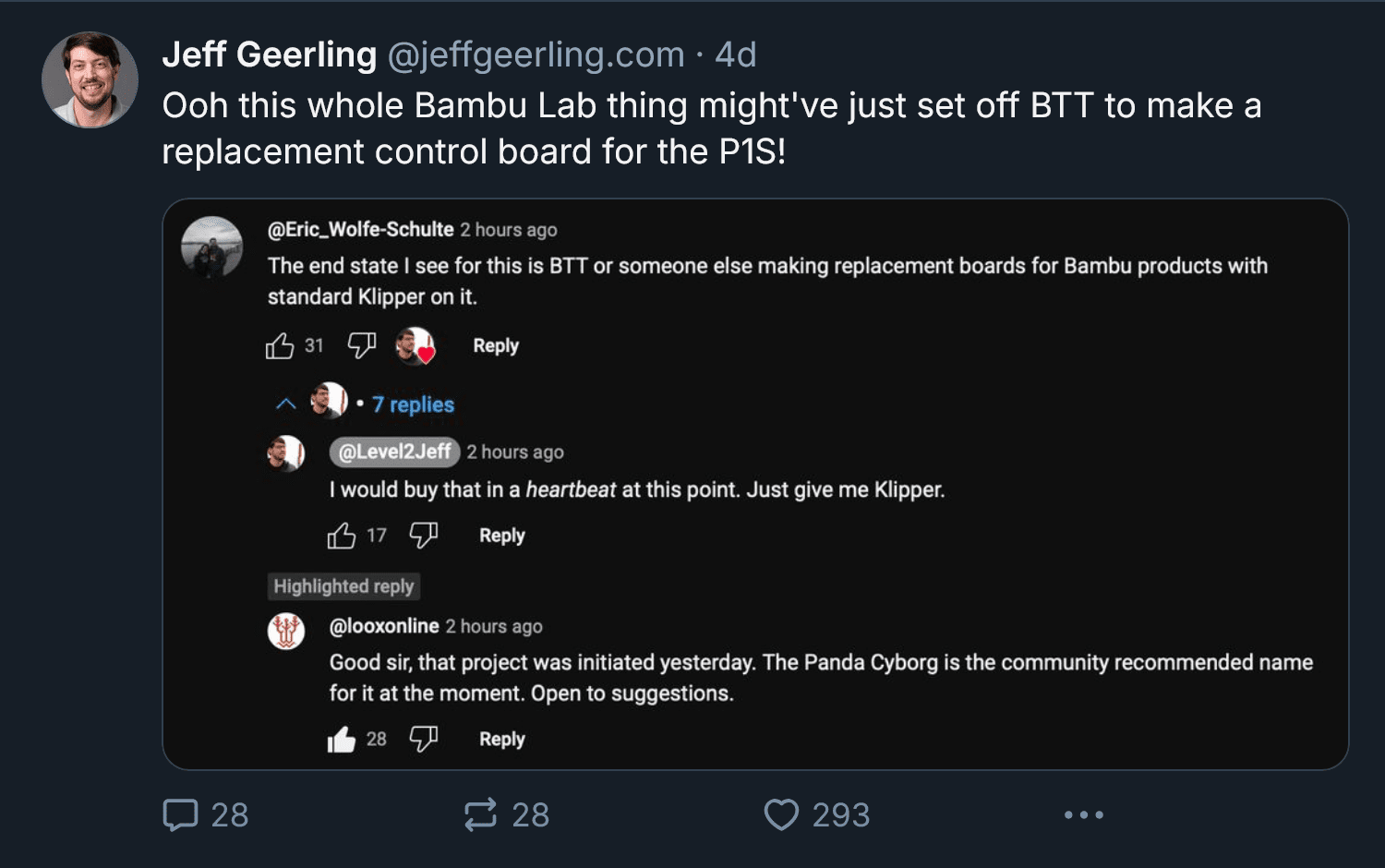The width and height of the screenshot is (1385, 868).
Task: Click the reply comment icon on post
Action: [x=181, y=814]
